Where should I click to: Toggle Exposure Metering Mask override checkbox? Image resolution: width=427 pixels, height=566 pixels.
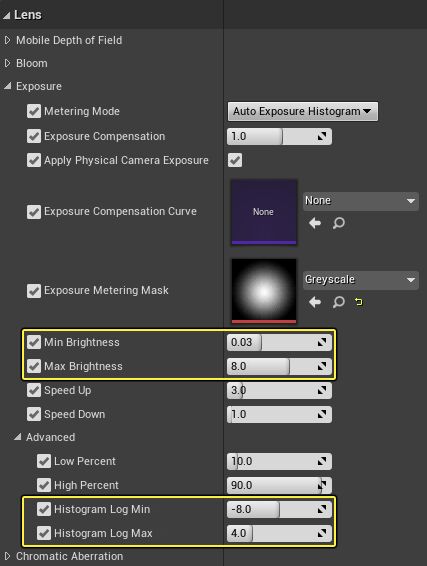coord(34,291)
